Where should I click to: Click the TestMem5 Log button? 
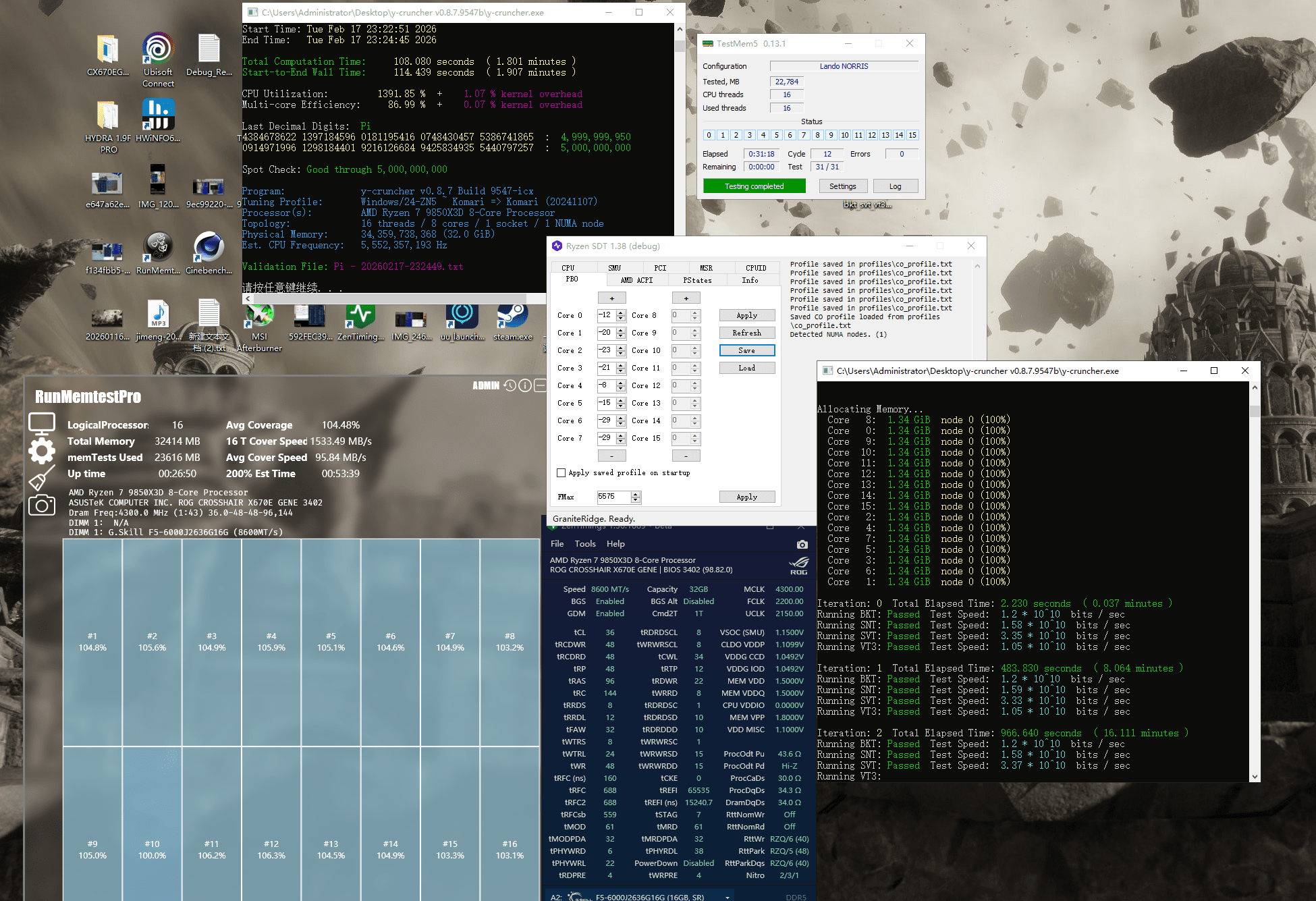pyautogui.click(x=895, y=186)
